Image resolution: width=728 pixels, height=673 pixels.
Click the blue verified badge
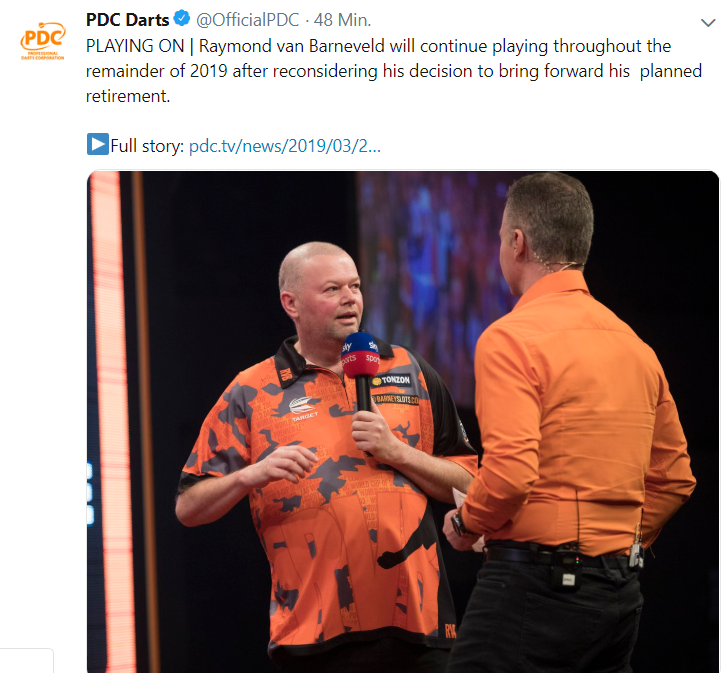pyautogui.click(x=182, y=19)
